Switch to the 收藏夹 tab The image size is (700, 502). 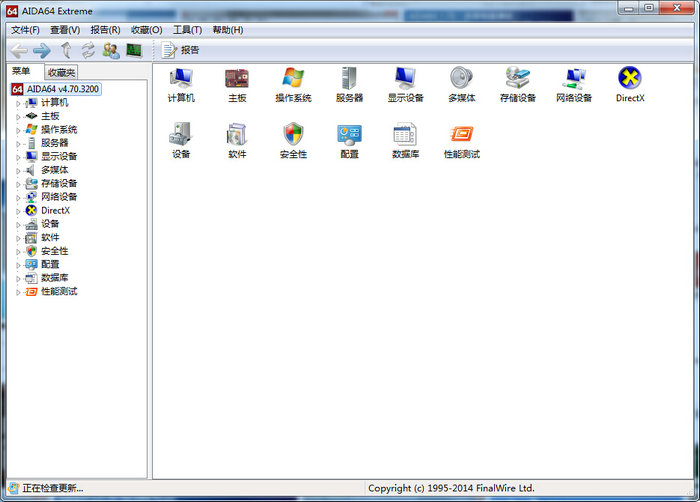pos(61,72)
